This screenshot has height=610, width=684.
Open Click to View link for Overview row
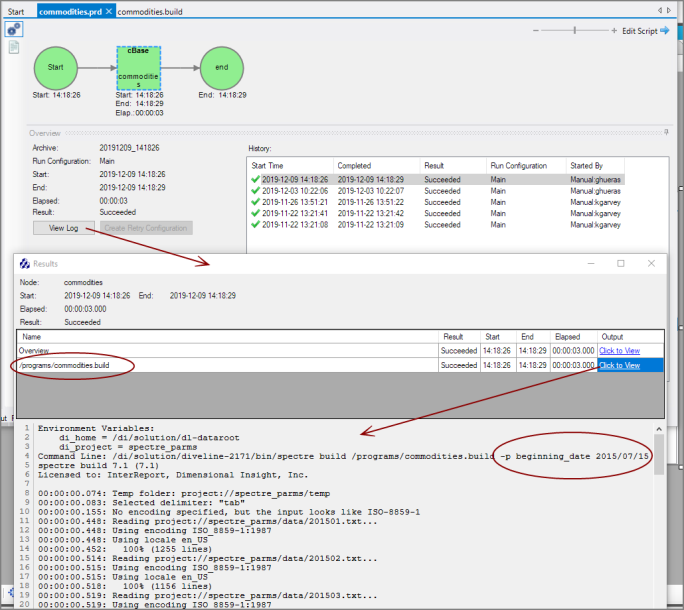pos(619,351)
